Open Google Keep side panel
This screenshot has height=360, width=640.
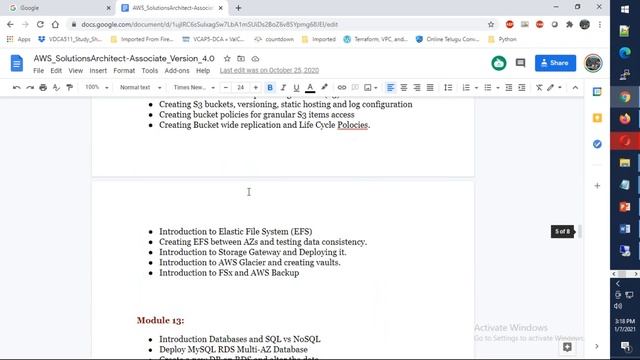click(x=597, y=118)
